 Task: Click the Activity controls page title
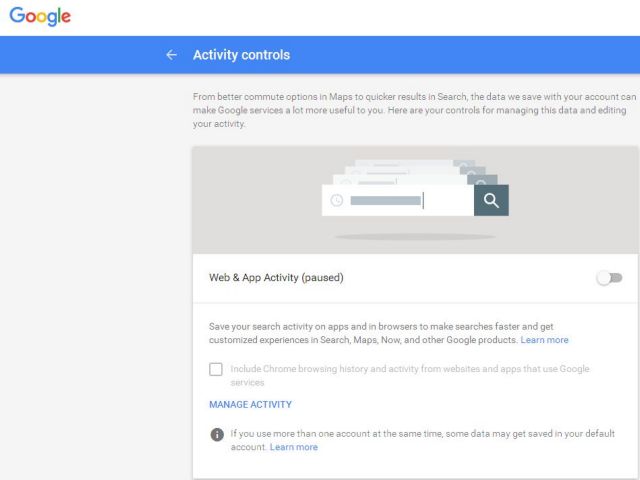click(x=241, y=55)
